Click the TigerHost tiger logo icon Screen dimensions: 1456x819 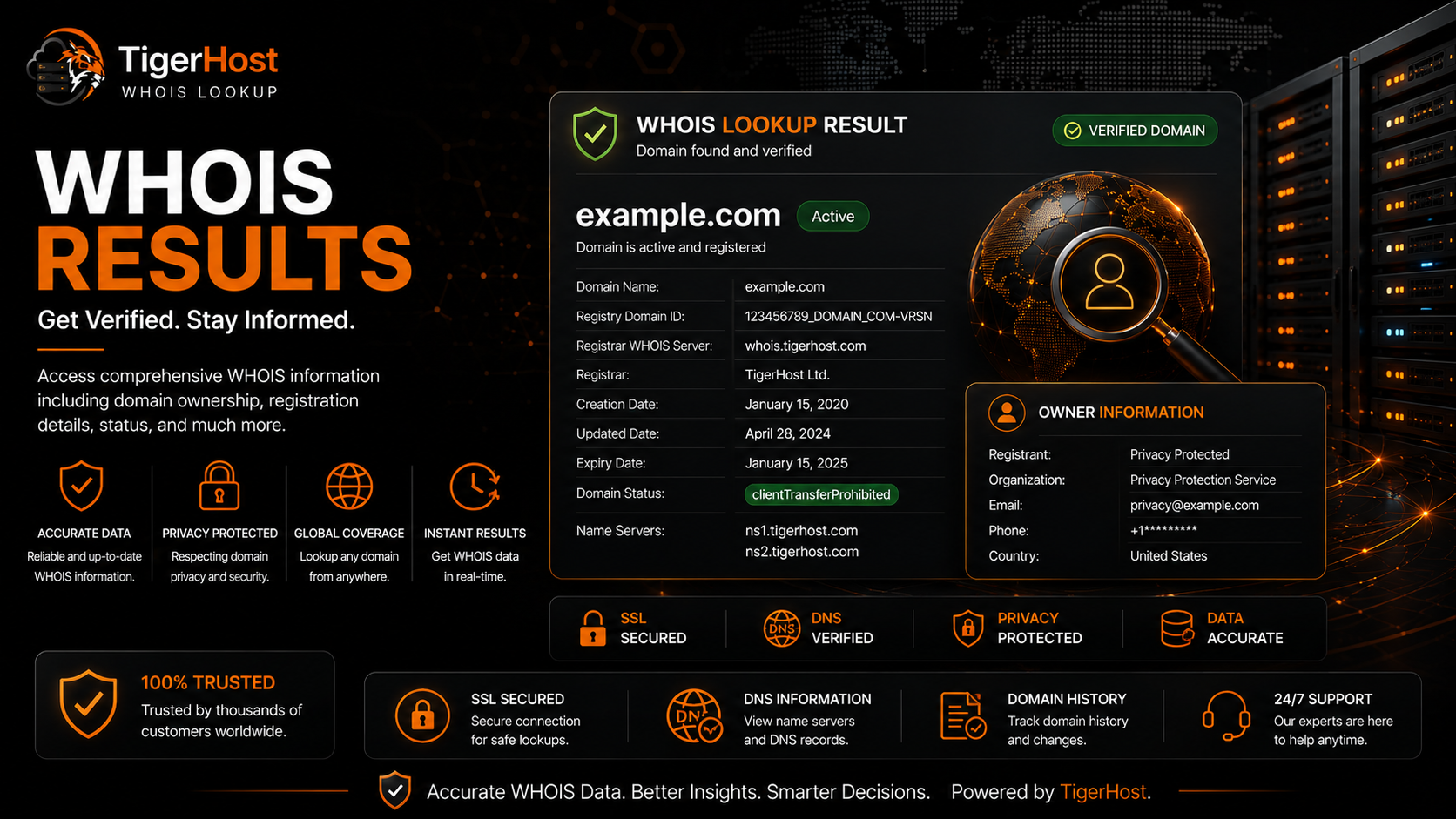pos(67,67)
